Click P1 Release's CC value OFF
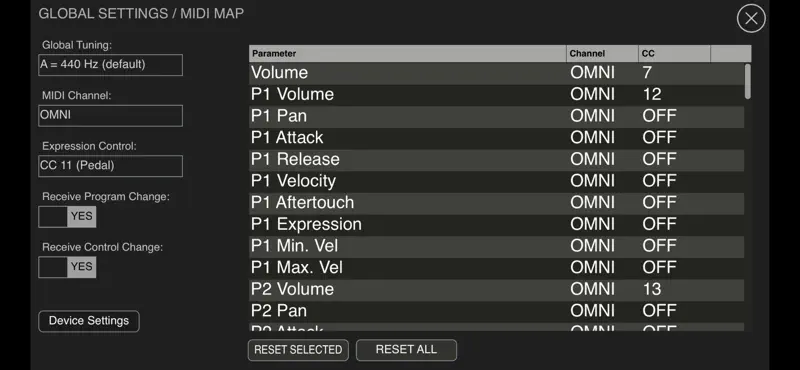 point(659,160)
